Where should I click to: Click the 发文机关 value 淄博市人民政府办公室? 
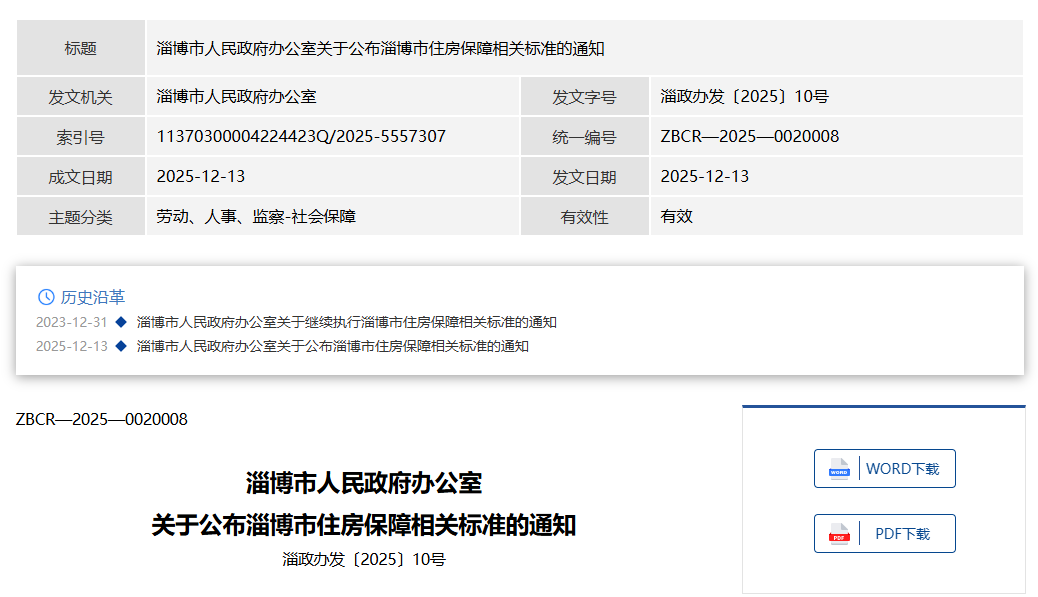coord(236,97)
